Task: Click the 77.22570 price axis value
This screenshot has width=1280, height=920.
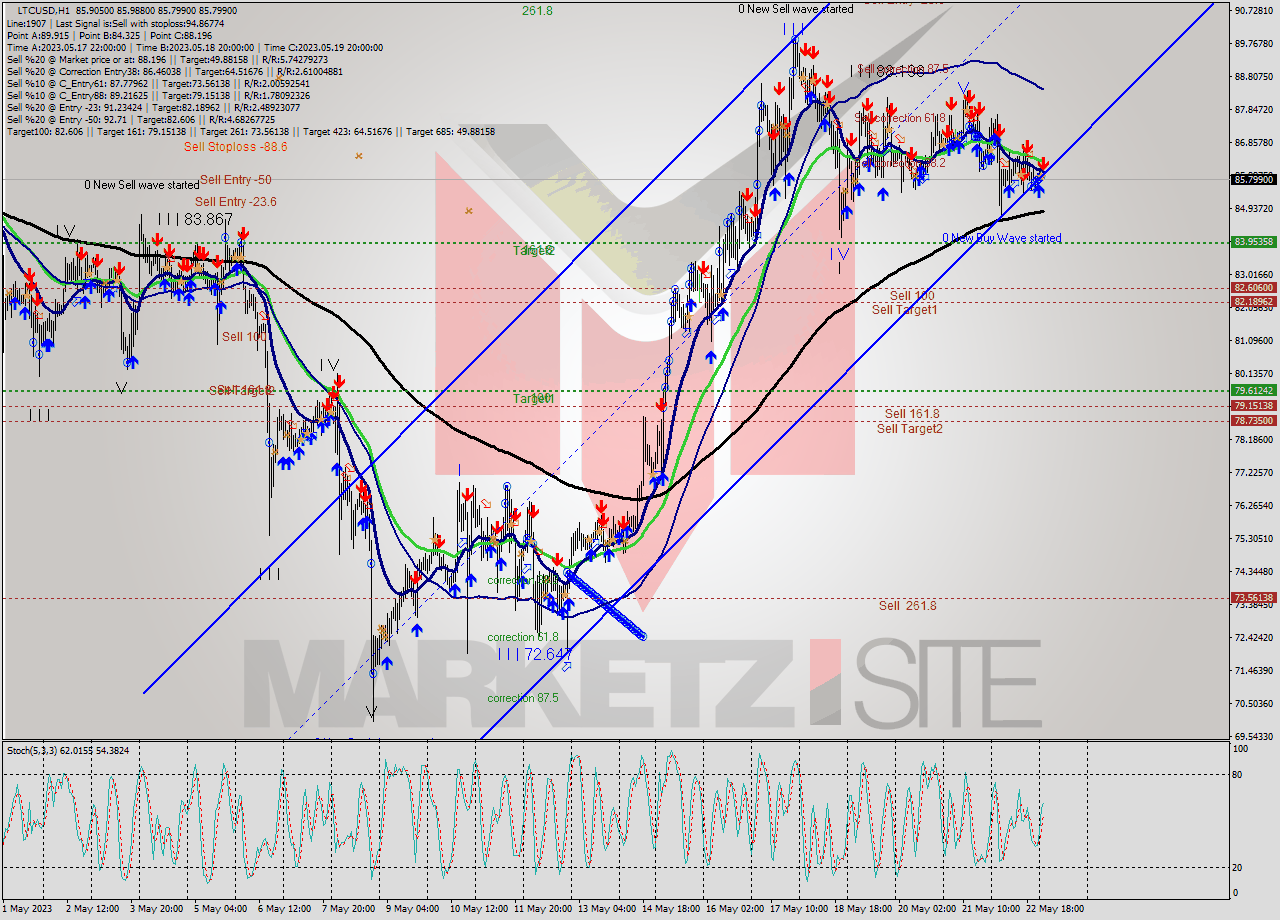Action: 1254,472
